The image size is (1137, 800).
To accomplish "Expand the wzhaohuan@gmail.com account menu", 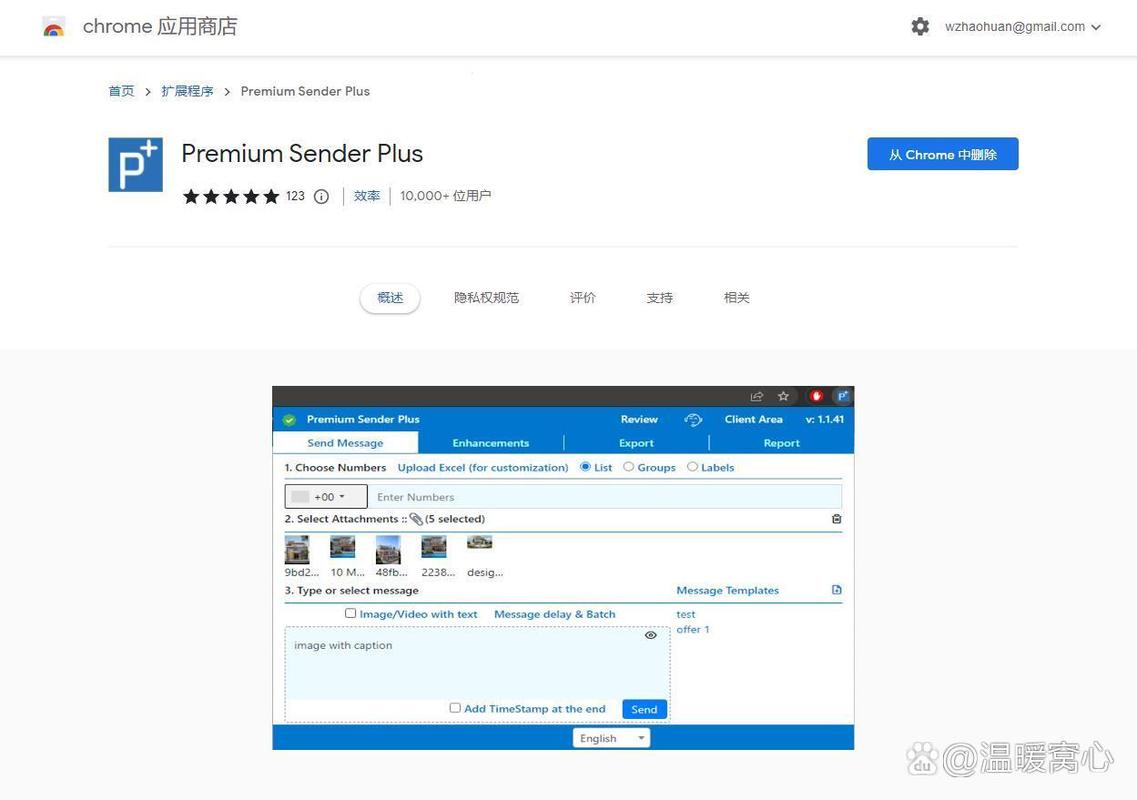I will [1022, 27].
